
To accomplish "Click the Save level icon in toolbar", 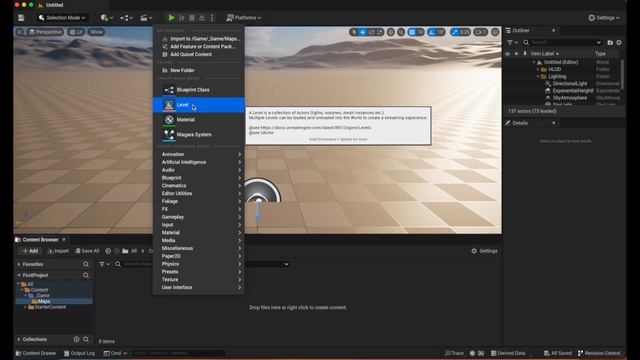I will pos(21,18).
